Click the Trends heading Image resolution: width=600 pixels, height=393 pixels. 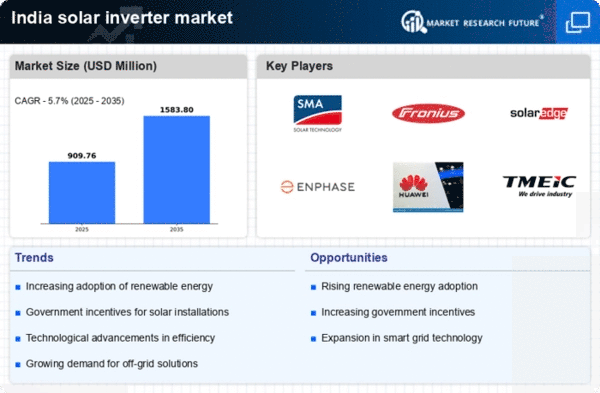pos(34,258)
